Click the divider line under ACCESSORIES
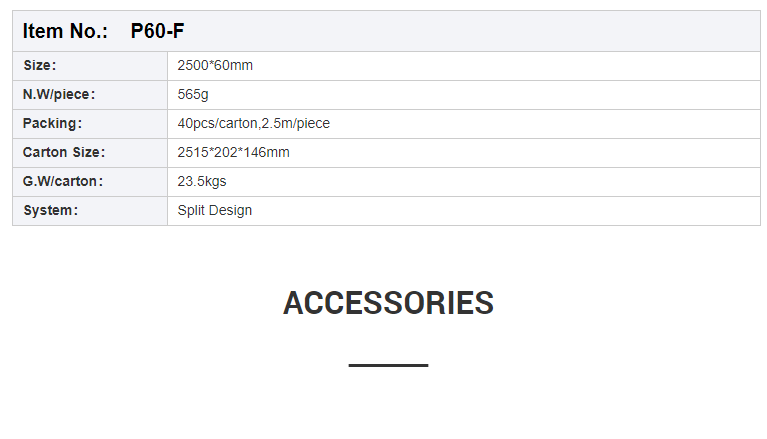The image size is (767, 439). click(x=388, y=365)
